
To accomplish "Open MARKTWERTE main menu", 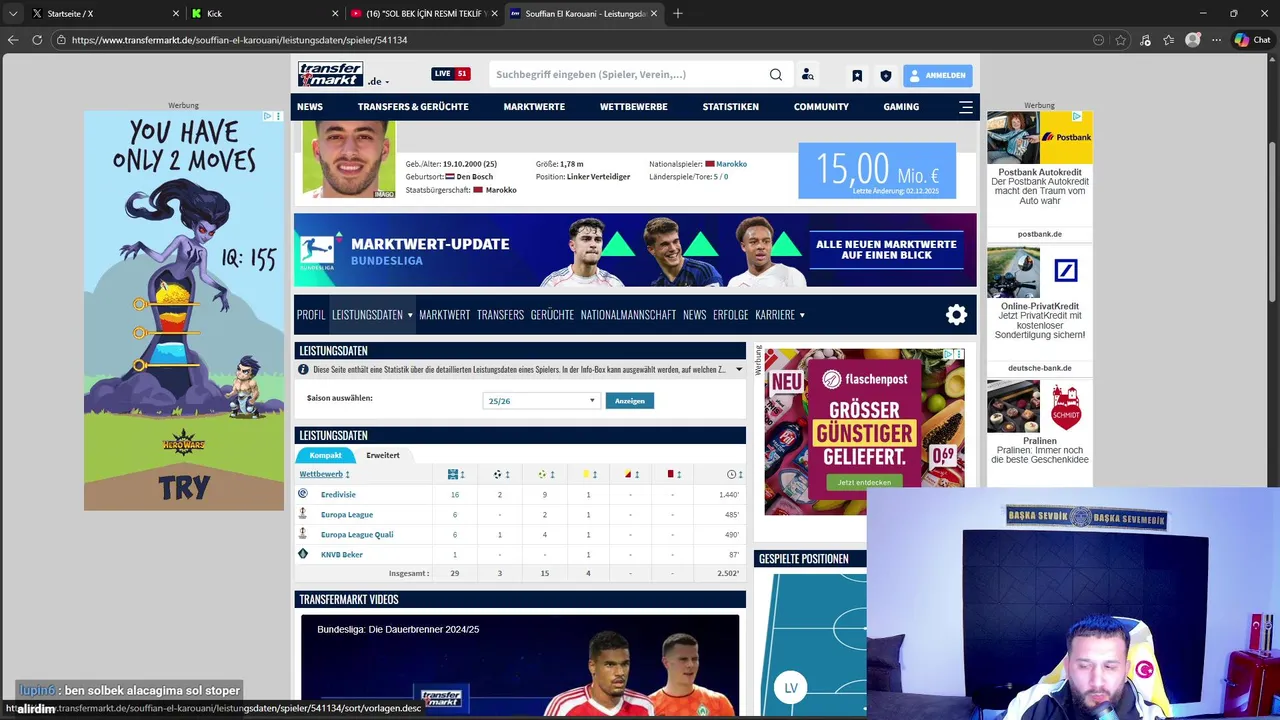I will point(534,107).
